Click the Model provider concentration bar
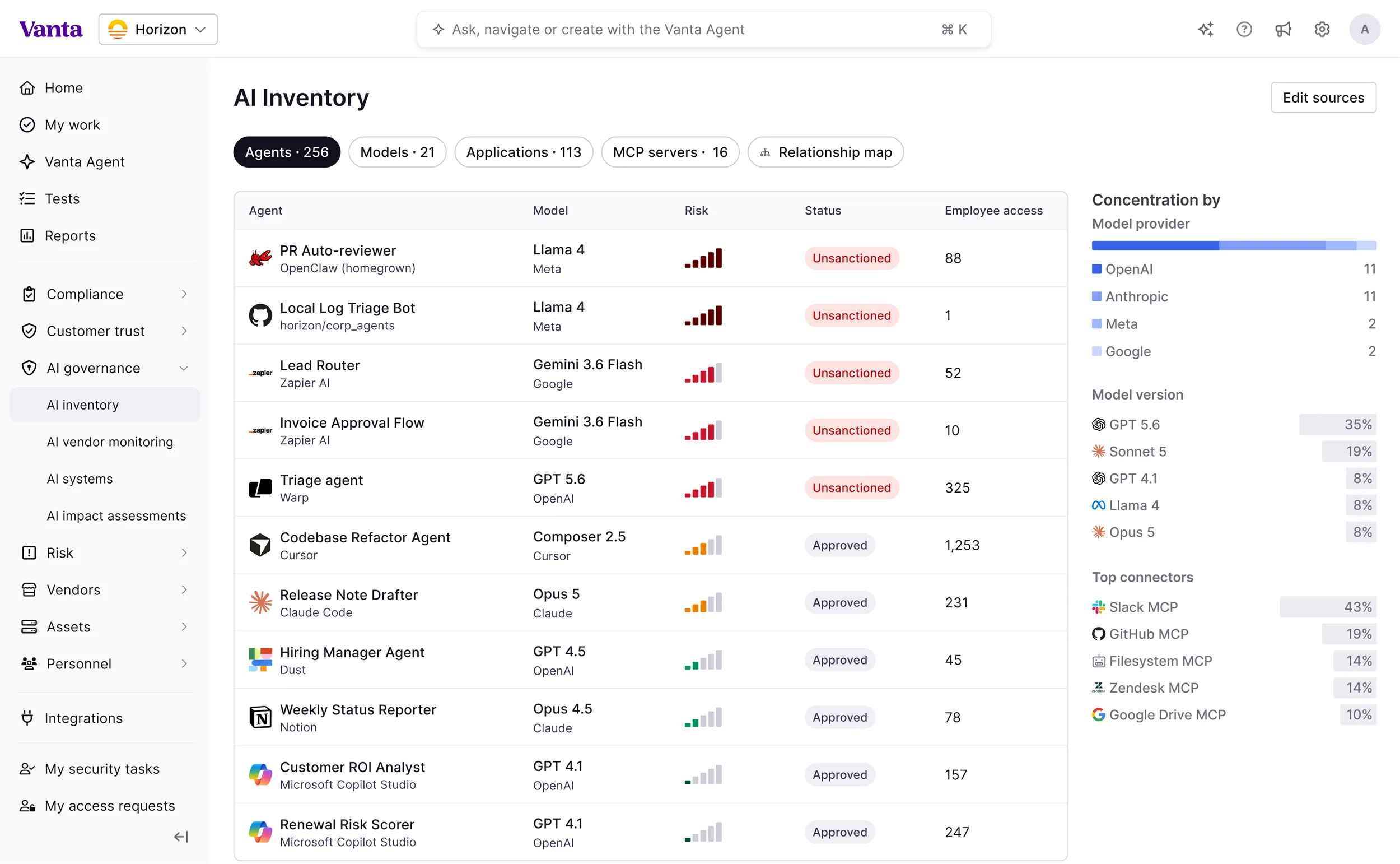The image size is (1400, 864). click(x=1234, y=246)
